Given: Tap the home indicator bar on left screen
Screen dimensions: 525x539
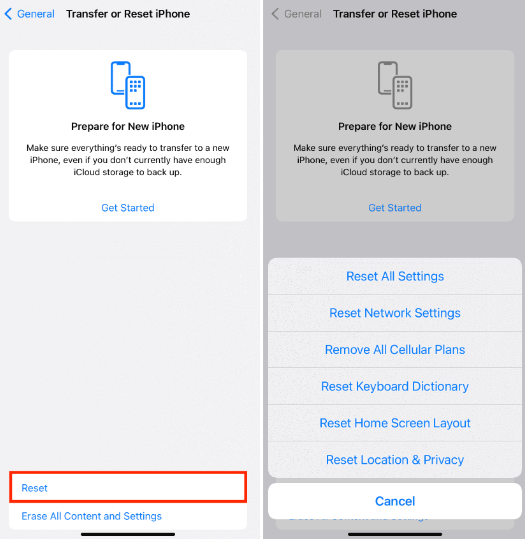Looking at the screenshot, I should [128, 534].
